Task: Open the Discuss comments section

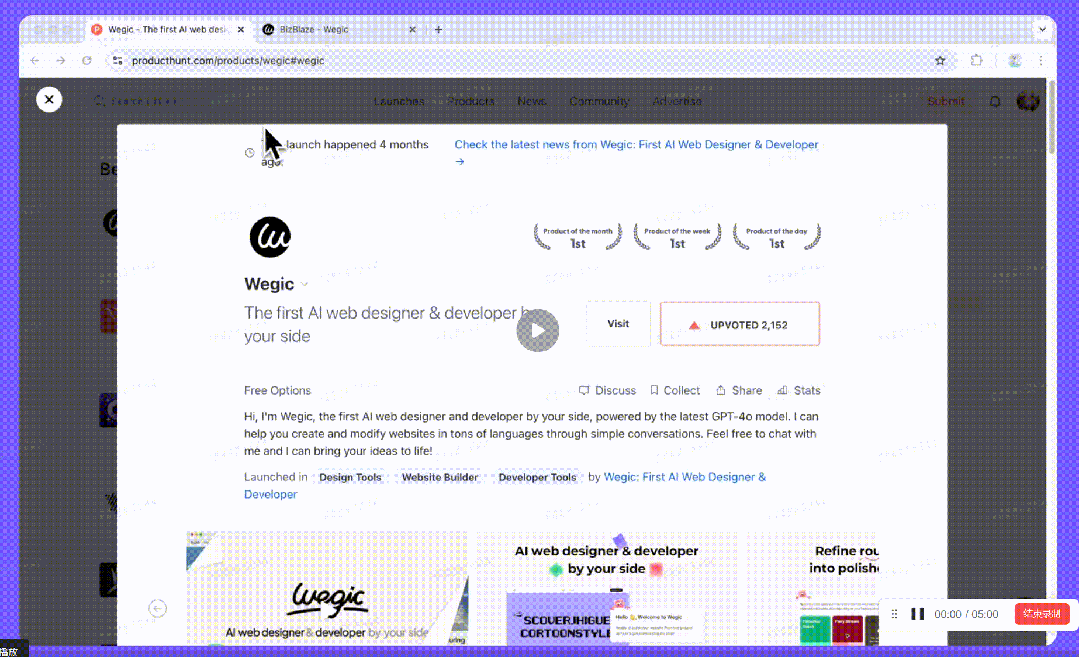Action: pyautogui.click(x=607, y=391)
